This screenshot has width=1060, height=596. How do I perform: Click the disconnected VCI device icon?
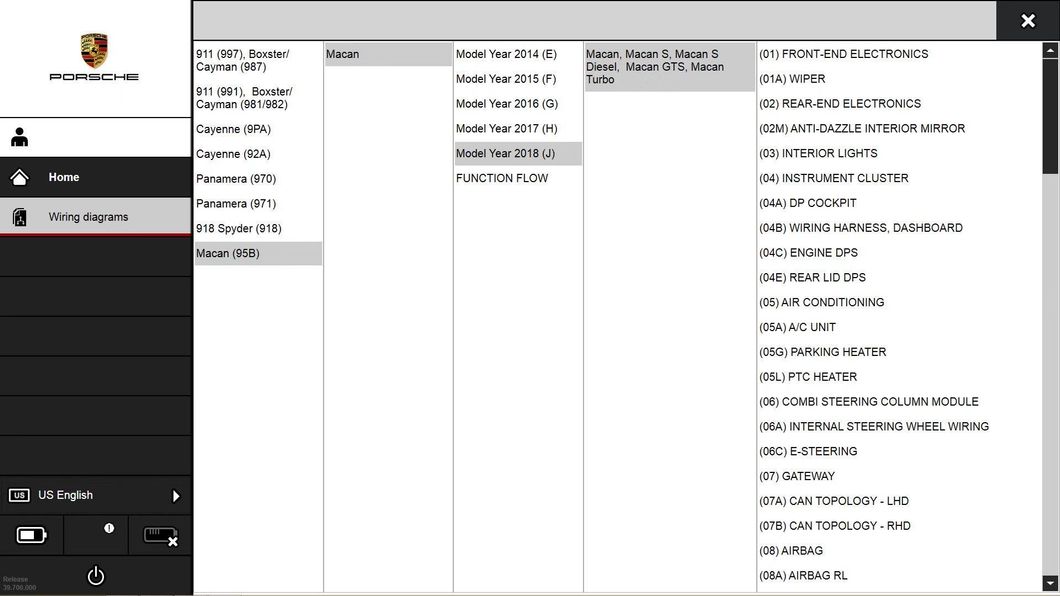click(x=160, y=536)
